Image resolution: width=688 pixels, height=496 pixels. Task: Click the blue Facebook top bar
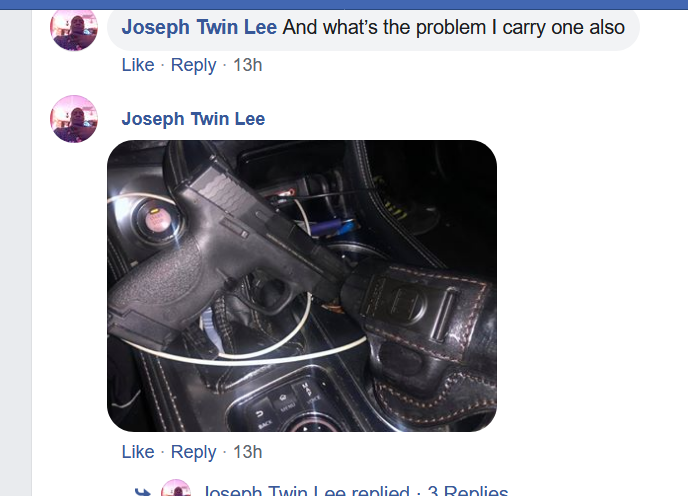pyautogui.click(x=344, y=4)
